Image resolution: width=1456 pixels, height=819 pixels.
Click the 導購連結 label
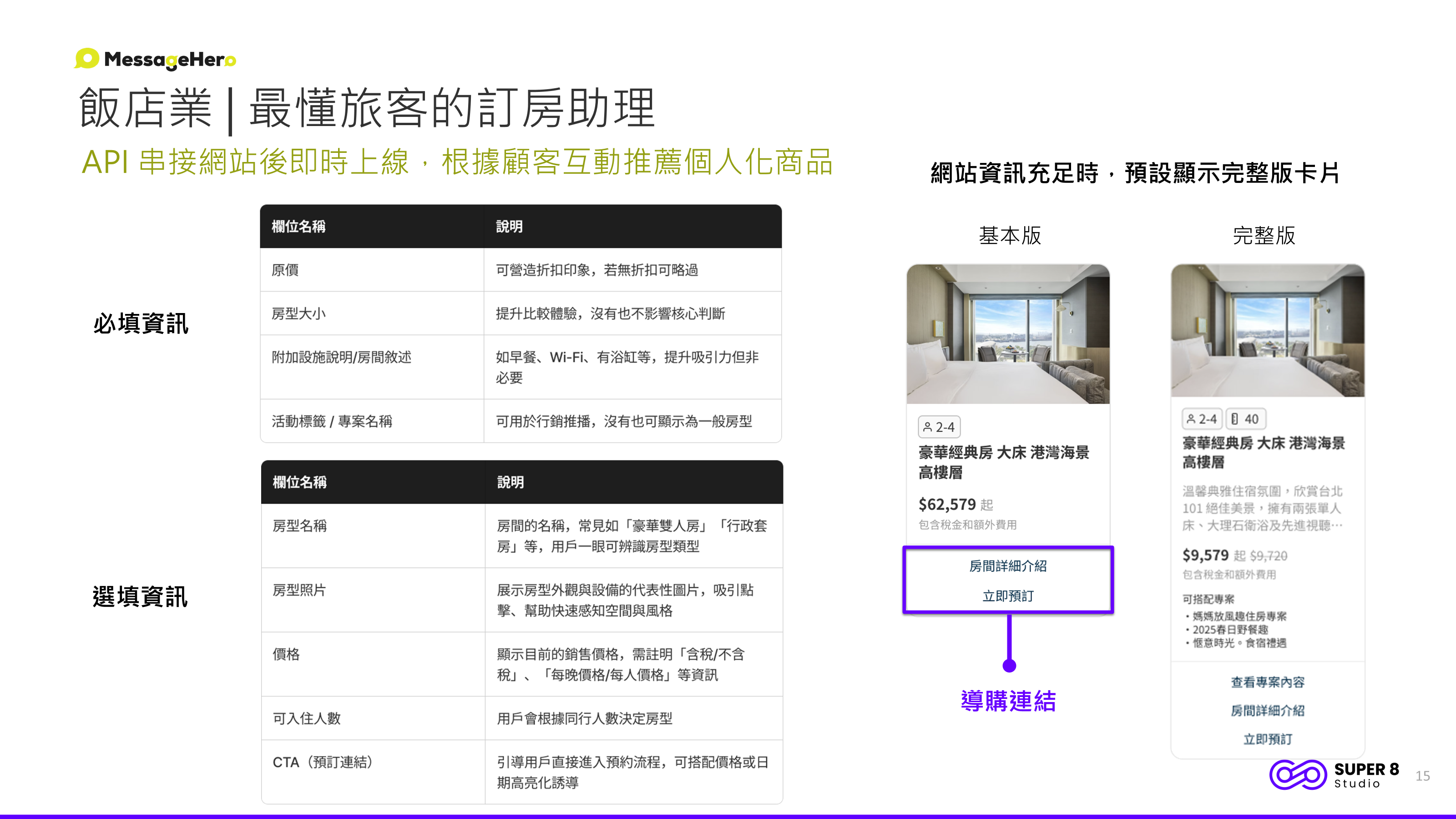[1008, 701]
